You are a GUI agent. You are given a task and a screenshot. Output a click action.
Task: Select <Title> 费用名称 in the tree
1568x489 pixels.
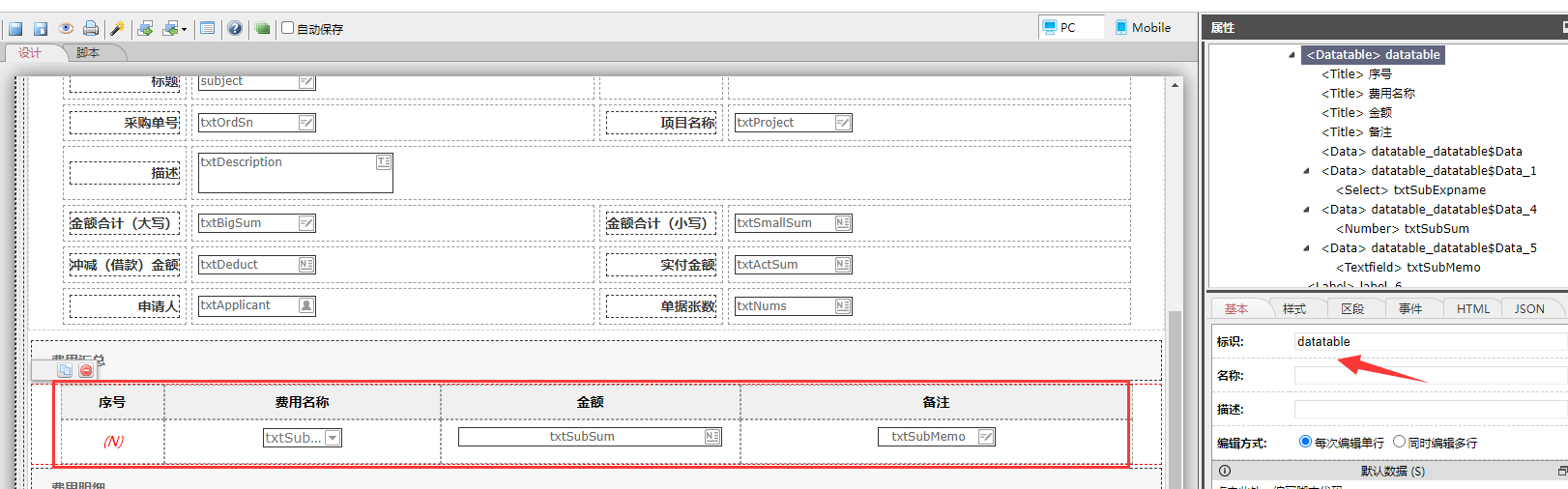pos(1368,94)
